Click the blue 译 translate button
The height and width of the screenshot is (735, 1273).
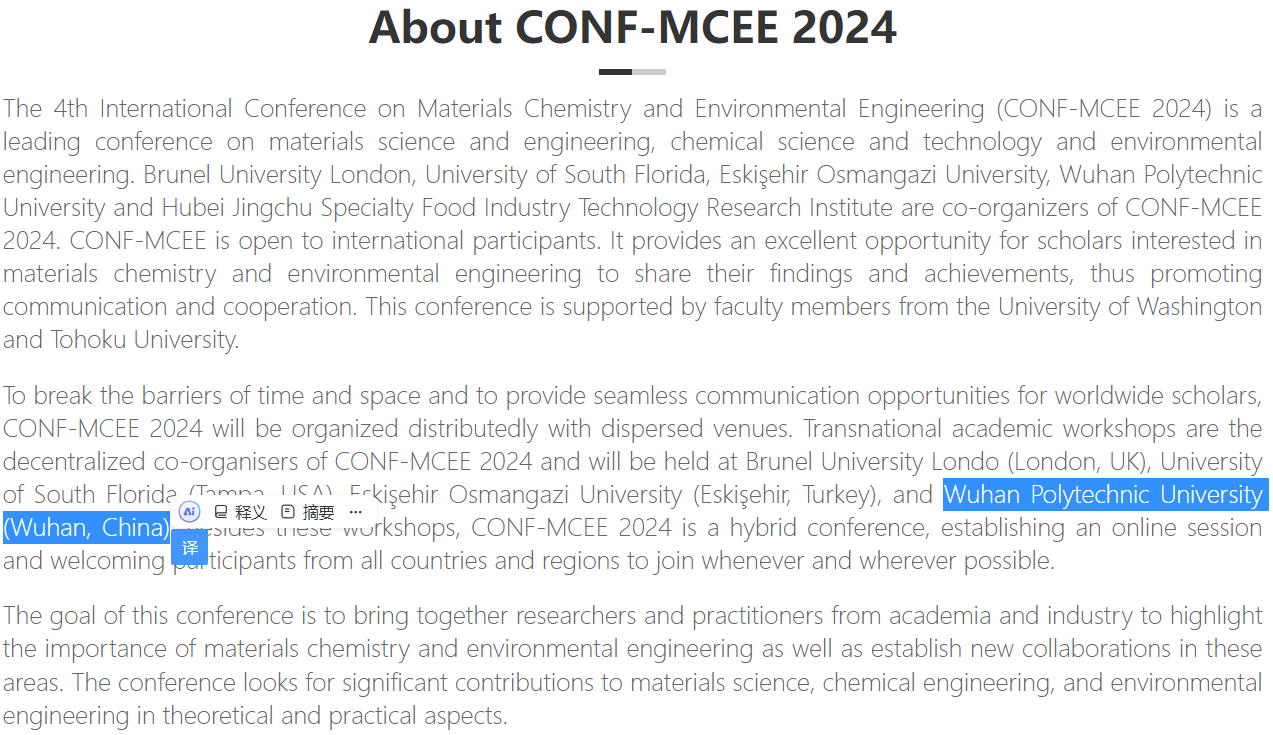pos(190,547)
